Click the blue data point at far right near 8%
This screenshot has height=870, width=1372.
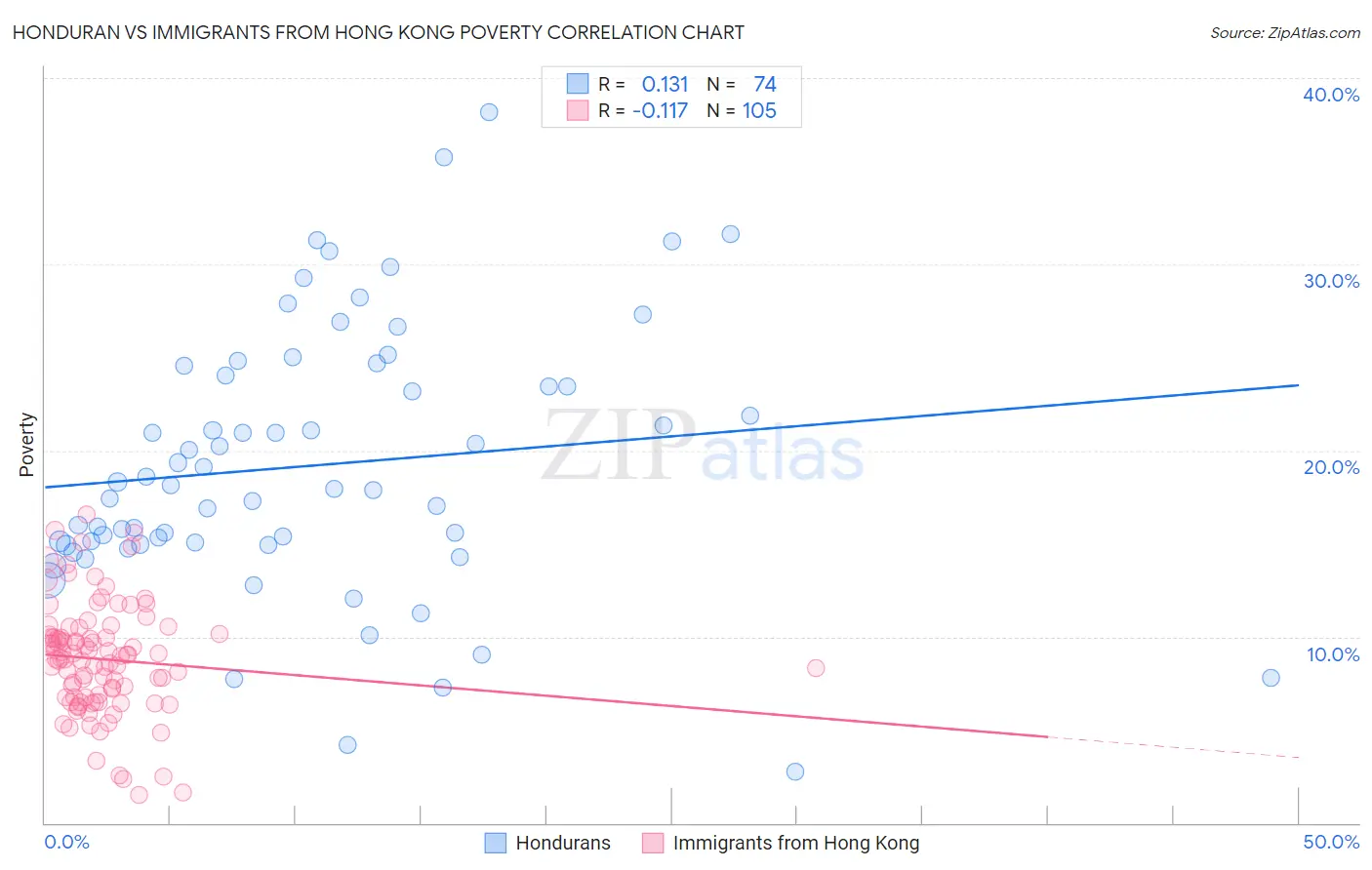(x=1271, y=678)
